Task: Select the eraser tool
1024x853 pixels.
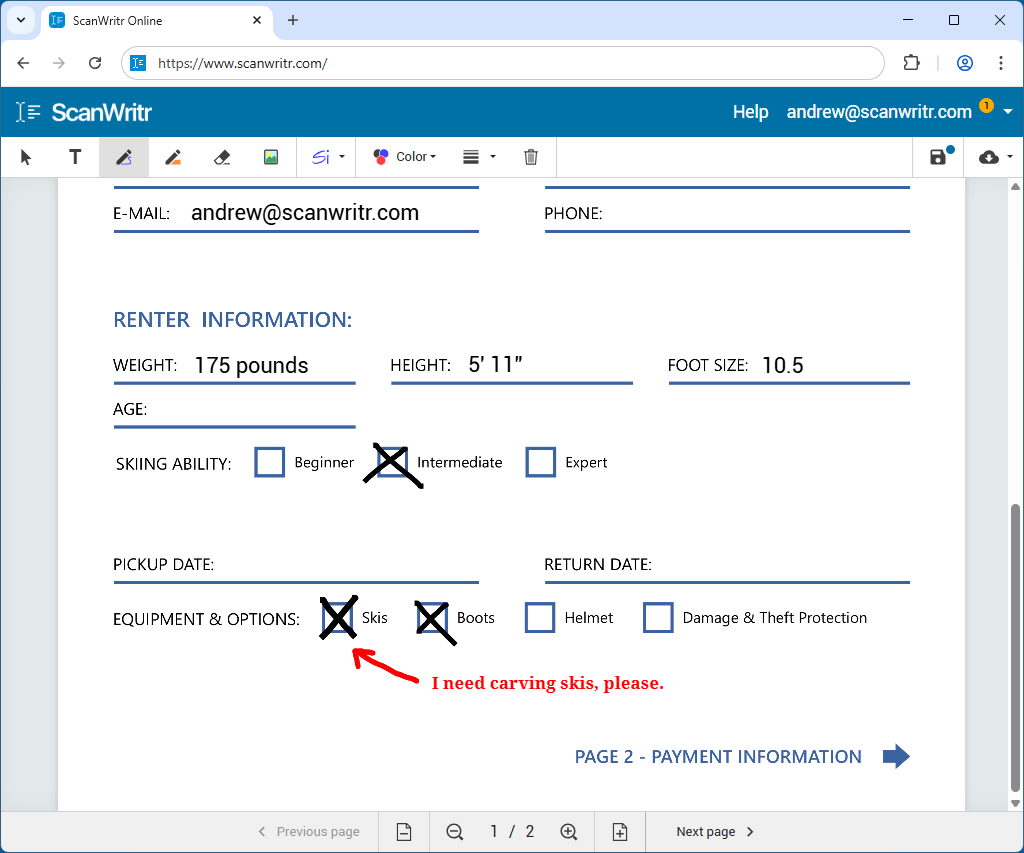Action: tap(221, 157)
